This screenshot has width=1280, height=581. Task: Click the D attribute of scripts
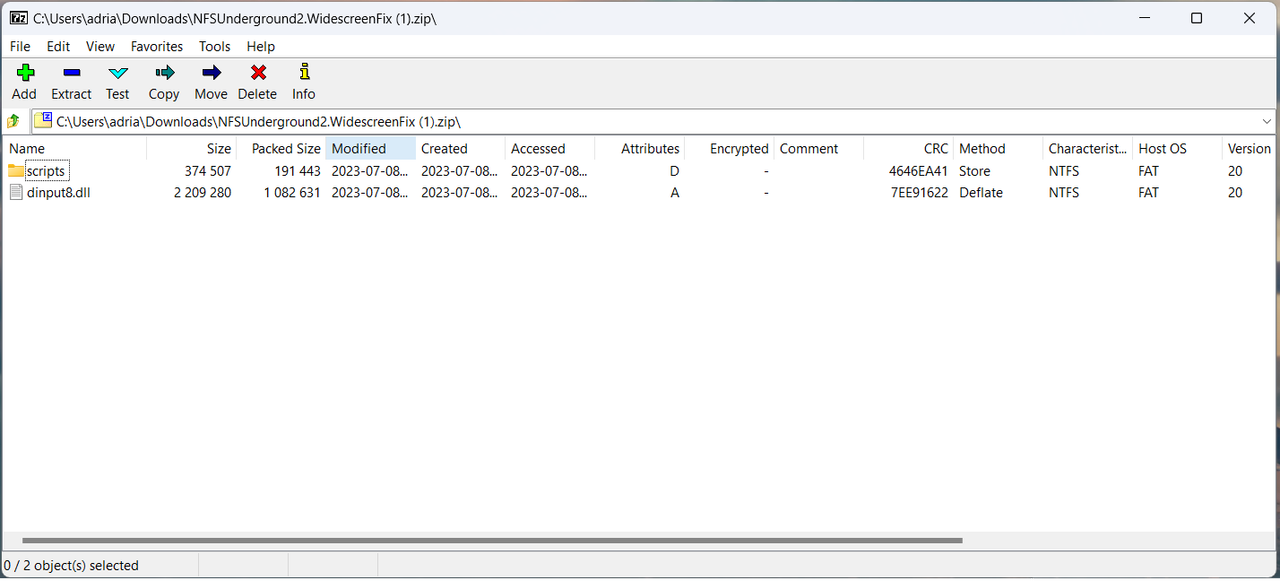tap(675, 171)
